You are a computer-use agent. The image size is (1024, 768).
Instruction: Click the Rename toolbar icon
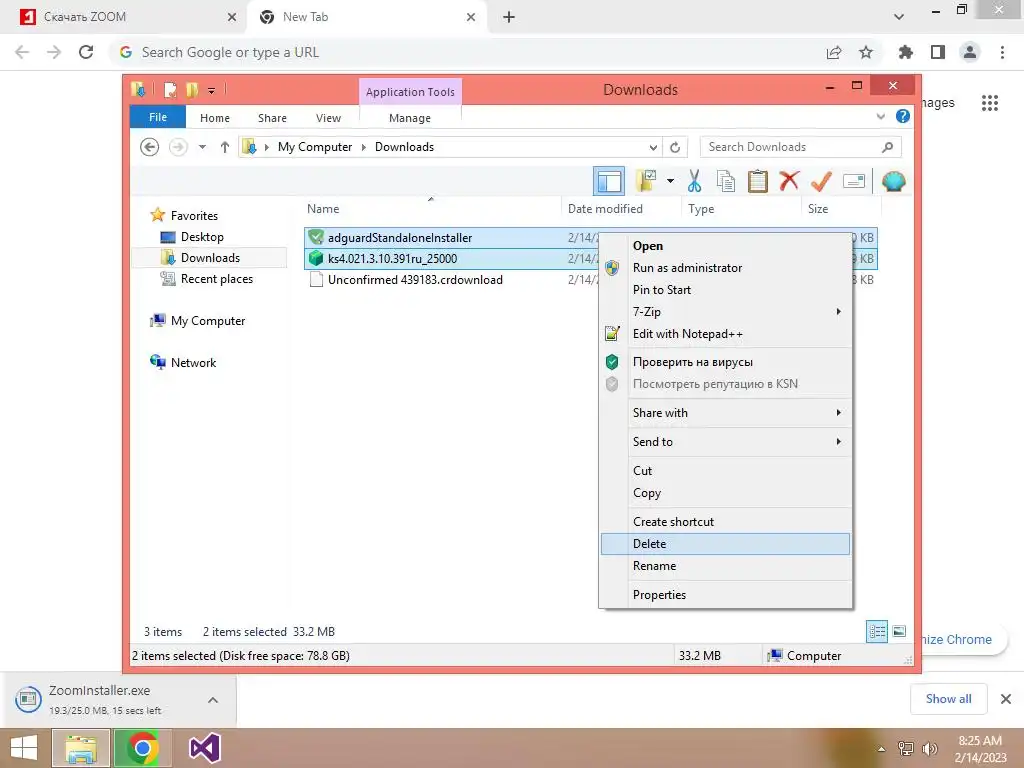854,181
